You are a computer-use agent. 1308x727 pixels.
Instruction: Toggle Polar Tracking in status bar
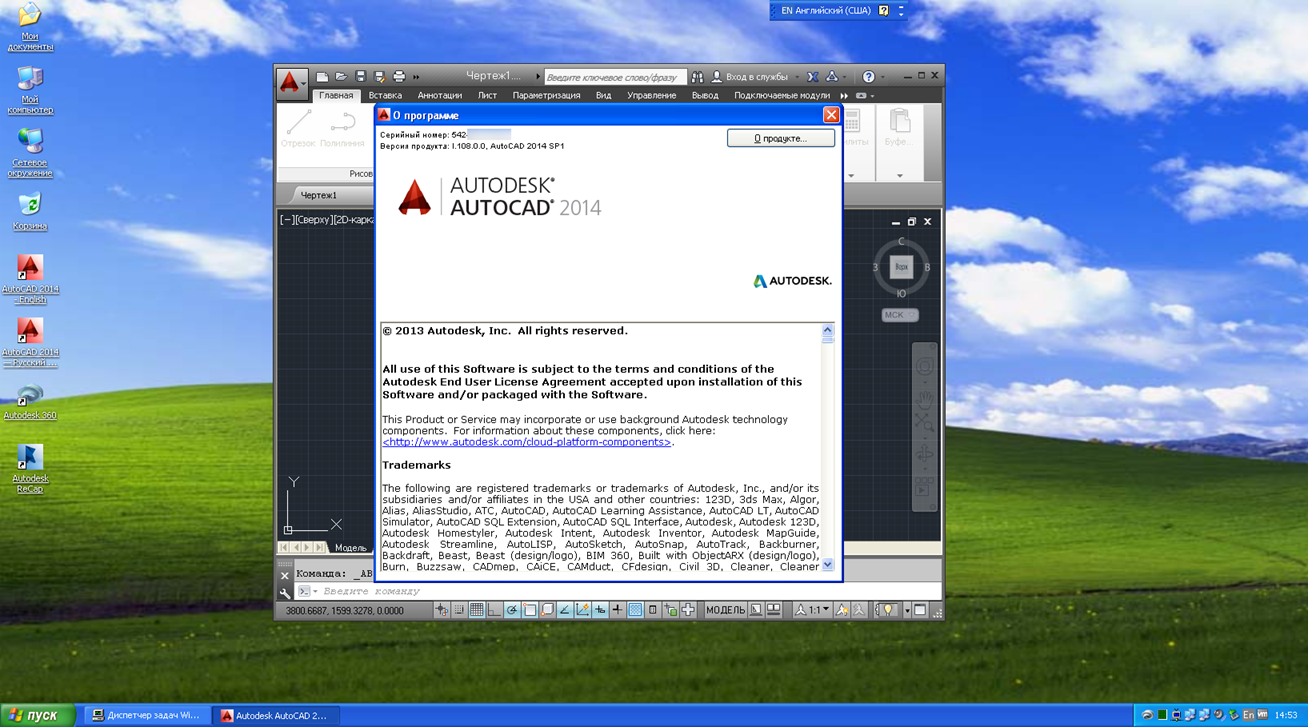pyautogui.click(x=512, y=610)
